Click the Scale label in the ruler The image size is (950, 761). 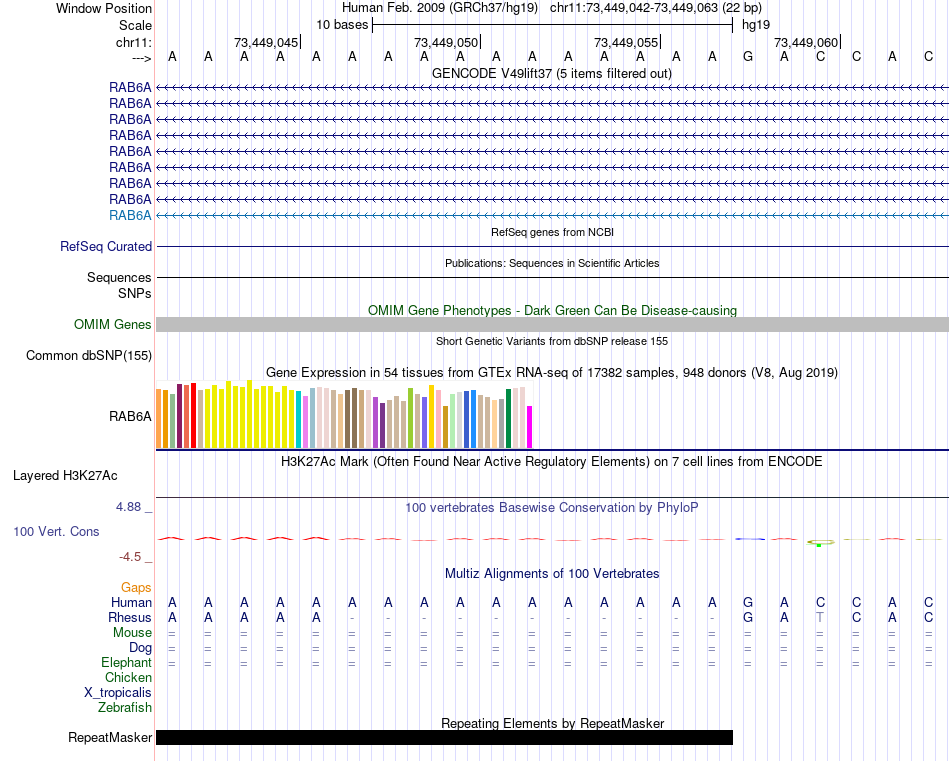(135, 25)
